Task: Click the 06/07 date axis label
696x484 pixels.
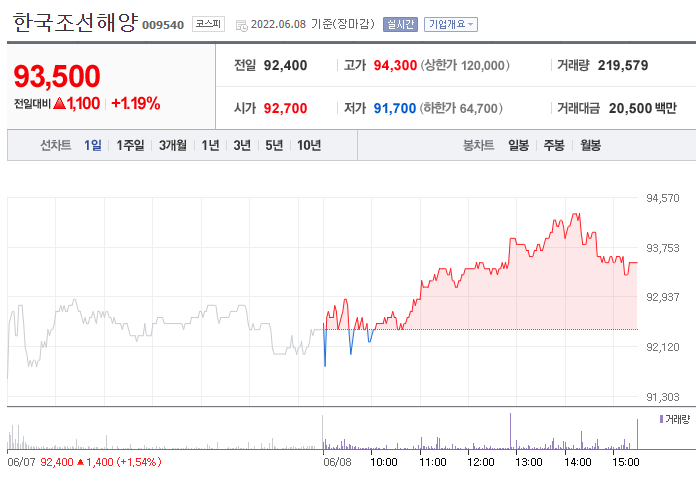Action: 21,462
